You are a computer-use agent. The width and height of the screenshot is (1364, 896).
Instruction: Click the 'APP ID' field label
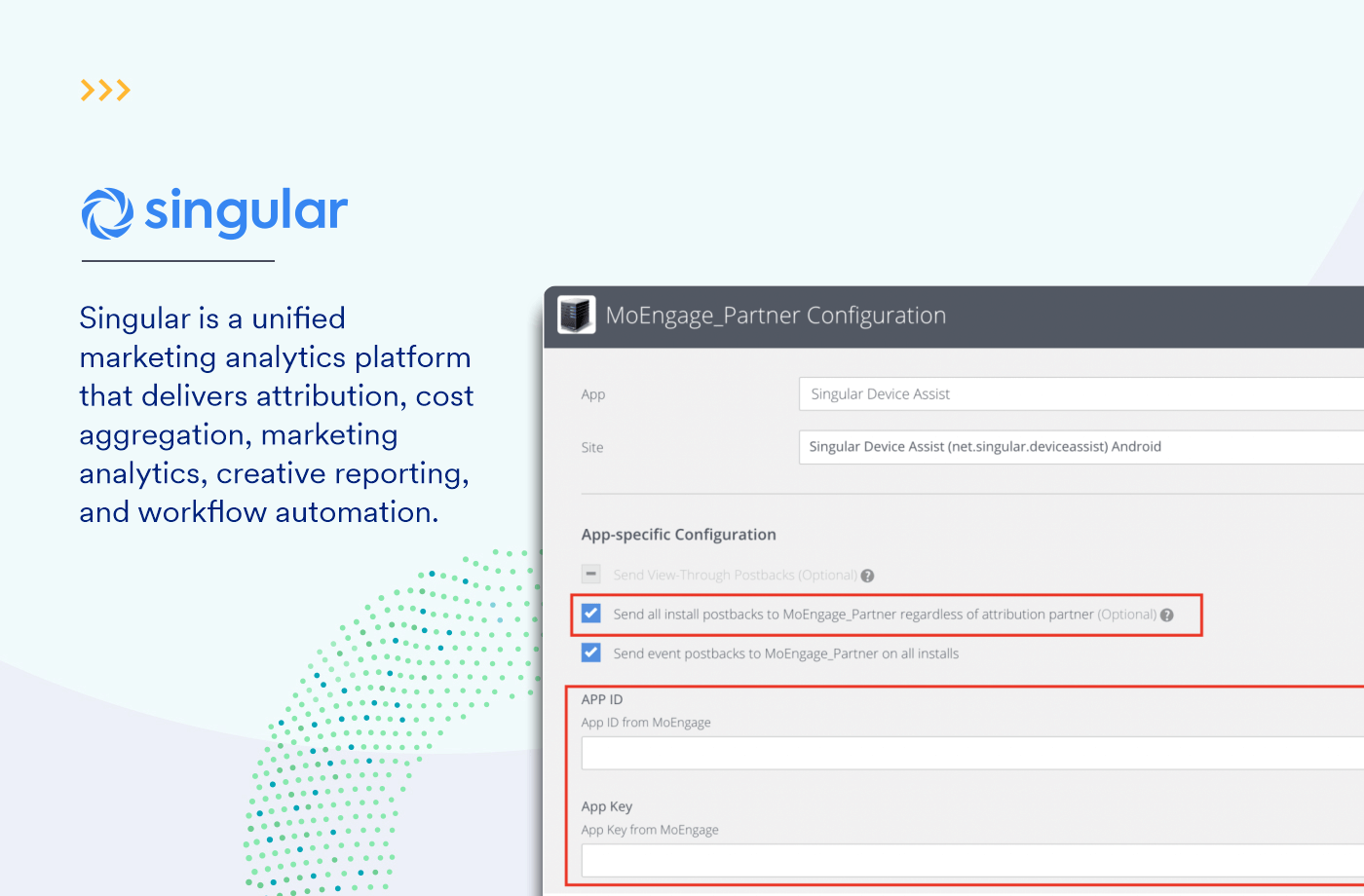tap(602, 699)
